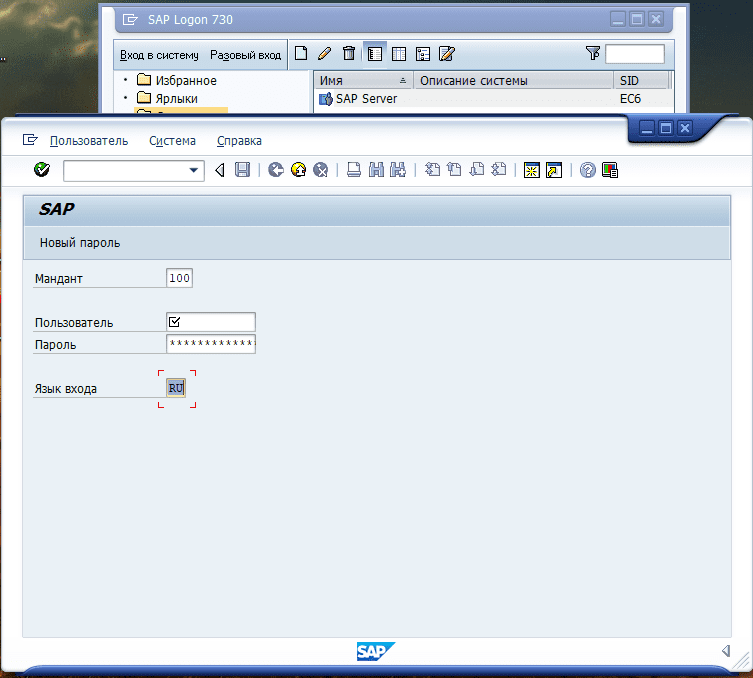The height and width of the screenshot is (678, 753).
Task: Click the Новый пароль button
Action: (x=80, y=243)
